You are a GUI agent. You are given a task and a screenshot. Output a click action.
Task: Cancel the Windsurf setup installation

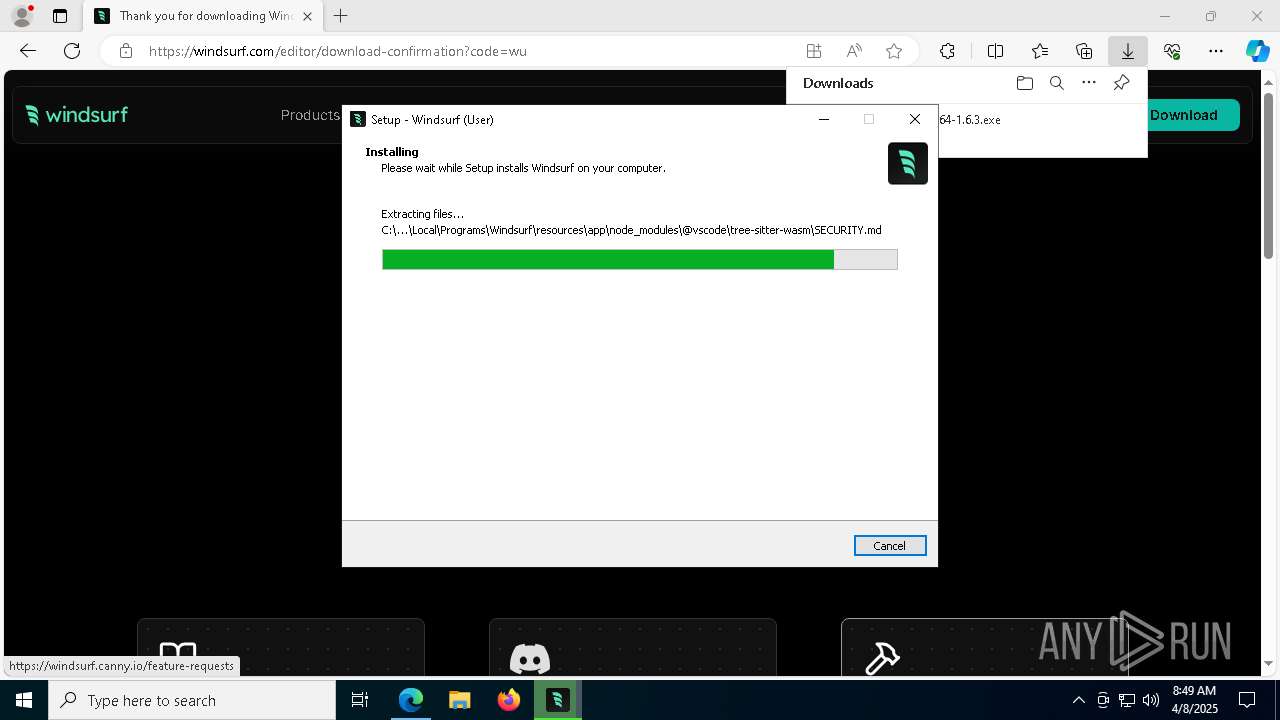pos(890,546)
